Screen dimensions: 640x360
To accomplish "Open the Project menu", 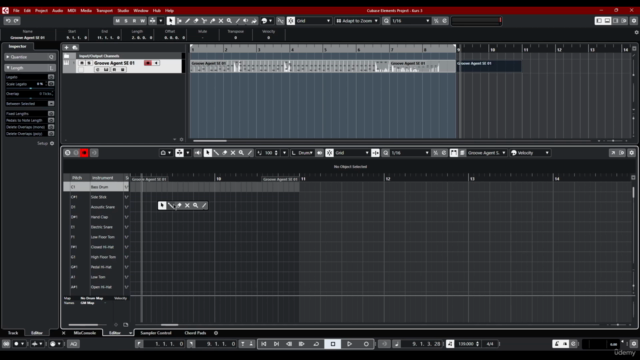I will point(41,11).
